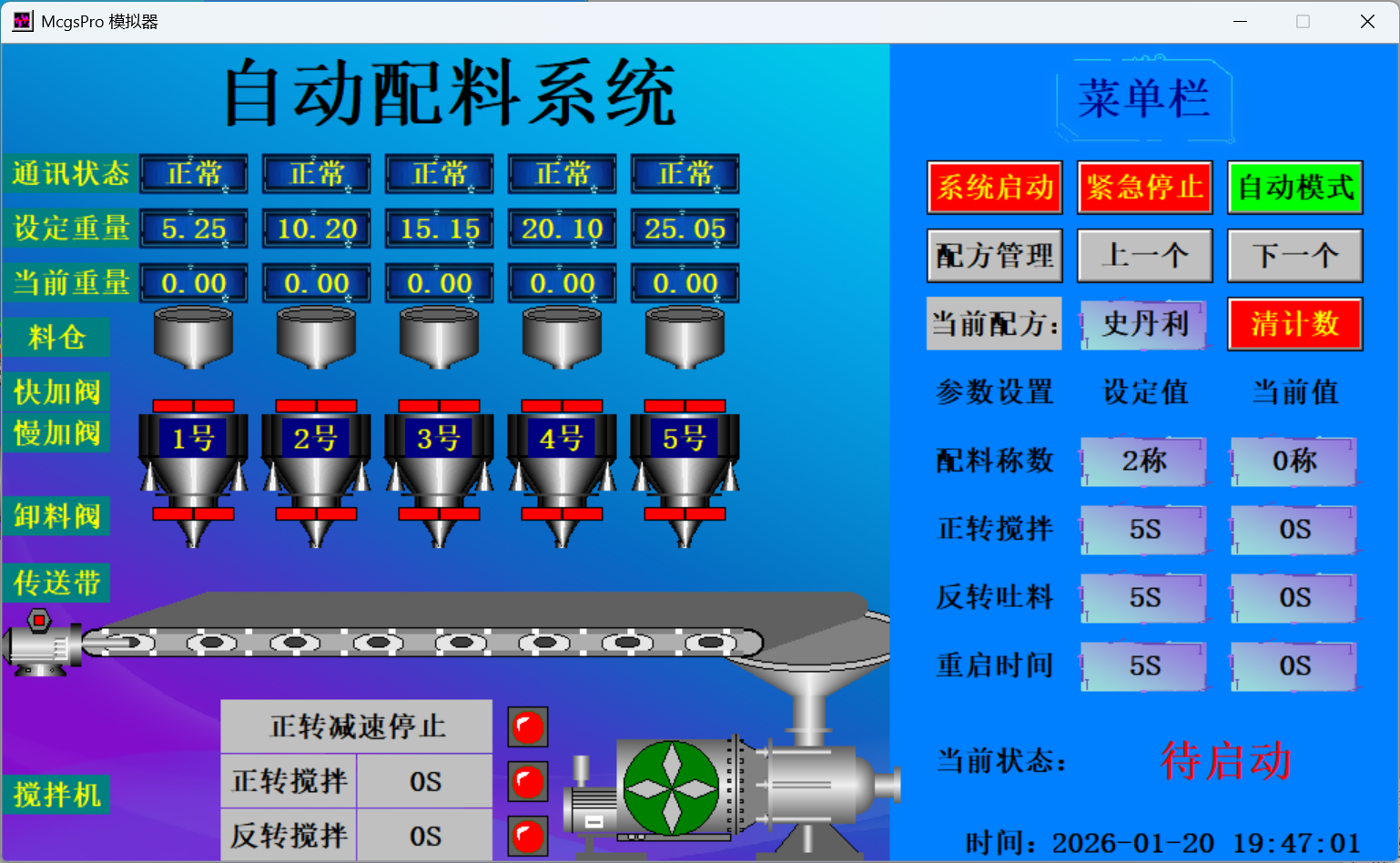This screenshot has height=863, width=1400.
Task: Click the 菜单栏 menu header
Action: pyautogui.click(x=1143, y=98)
